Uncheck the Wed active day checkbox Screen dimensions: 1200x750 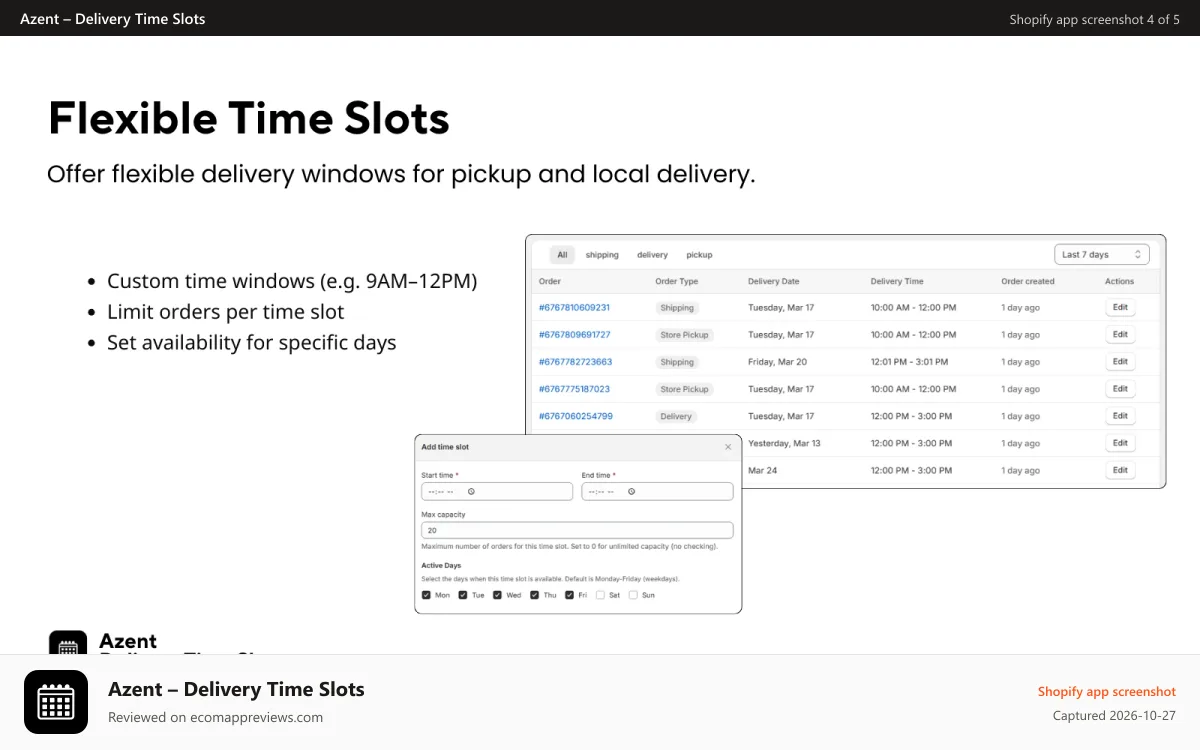tap(498, 595)
